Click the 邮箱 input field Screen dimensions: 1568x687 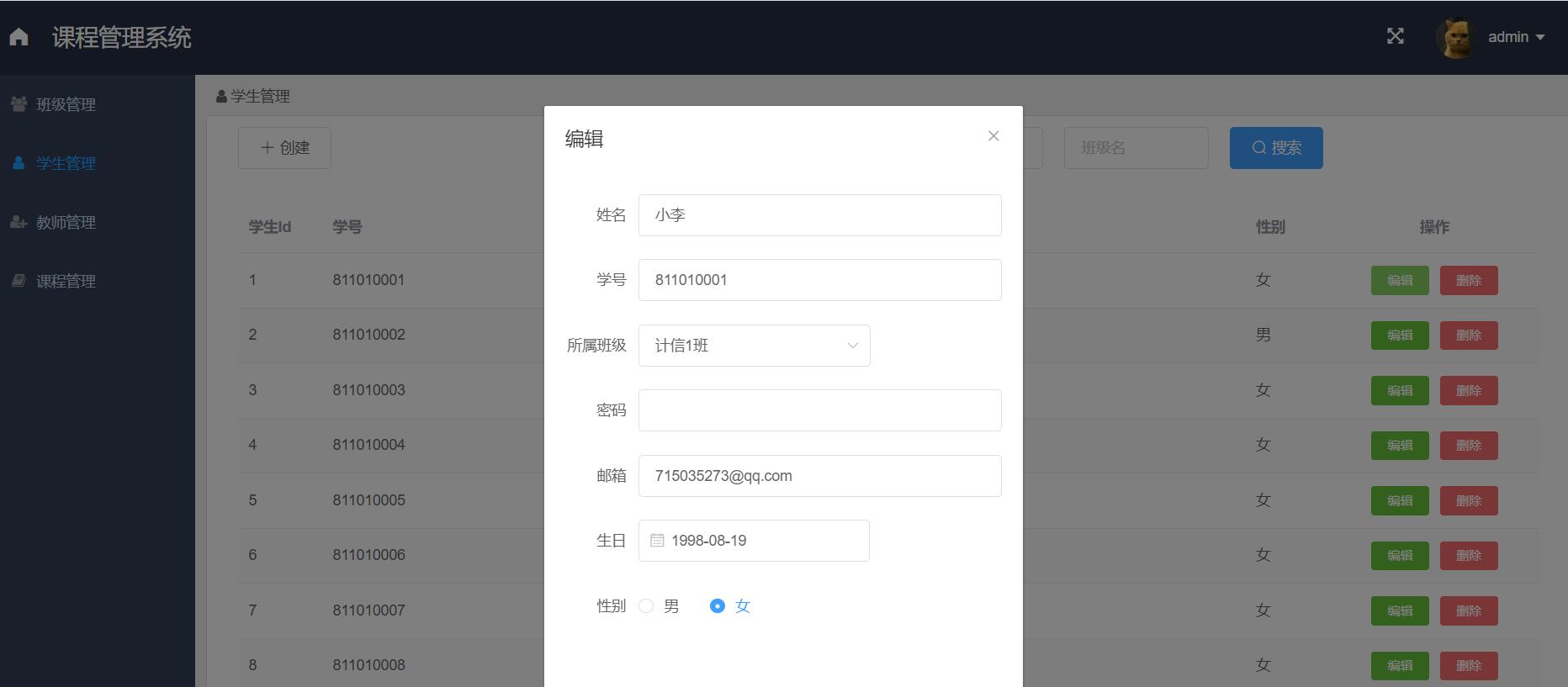[x=820, y=476]
